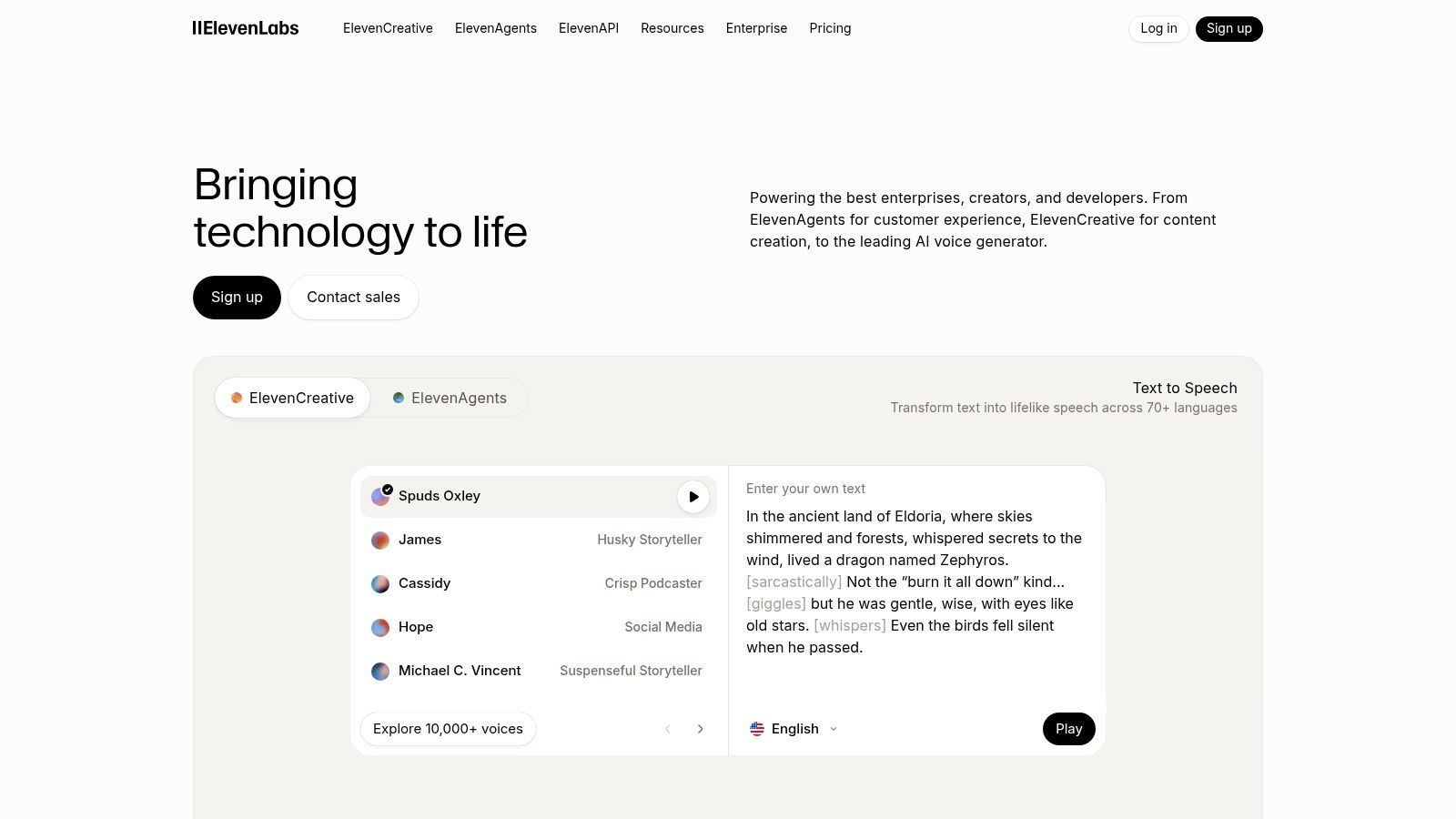Click Hope's avatar icon
The height and width of the screenshot is (819, 1456).
click(379, 627)
